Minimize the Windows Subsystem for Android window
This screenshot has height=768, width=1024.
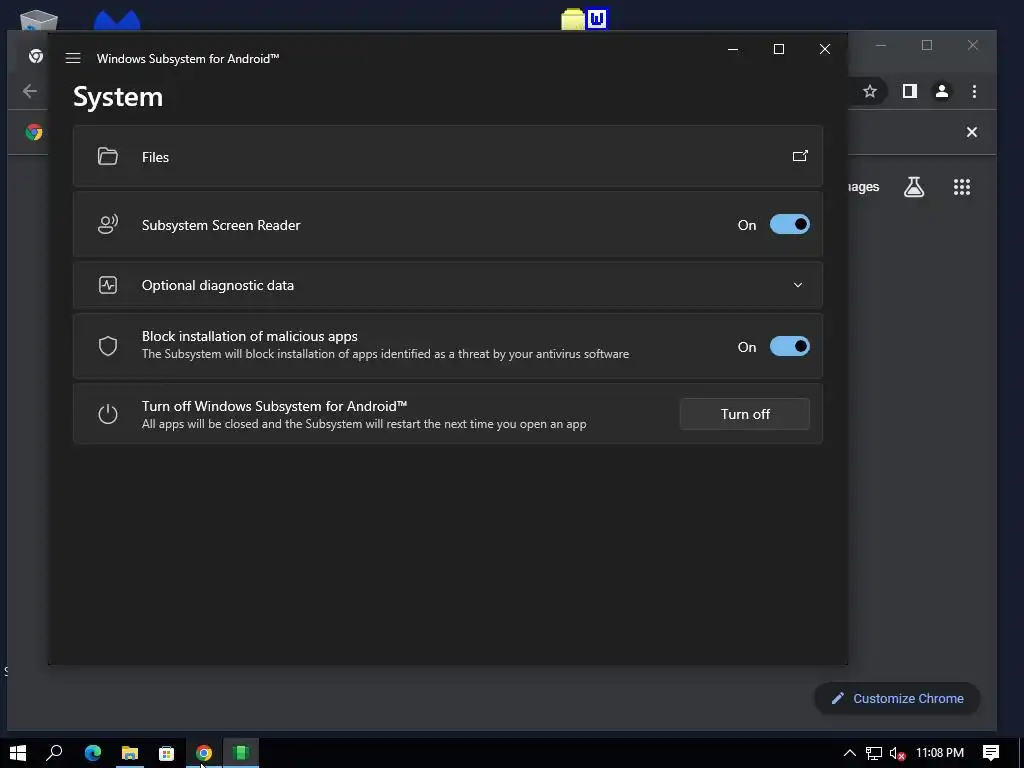point(733,49)
